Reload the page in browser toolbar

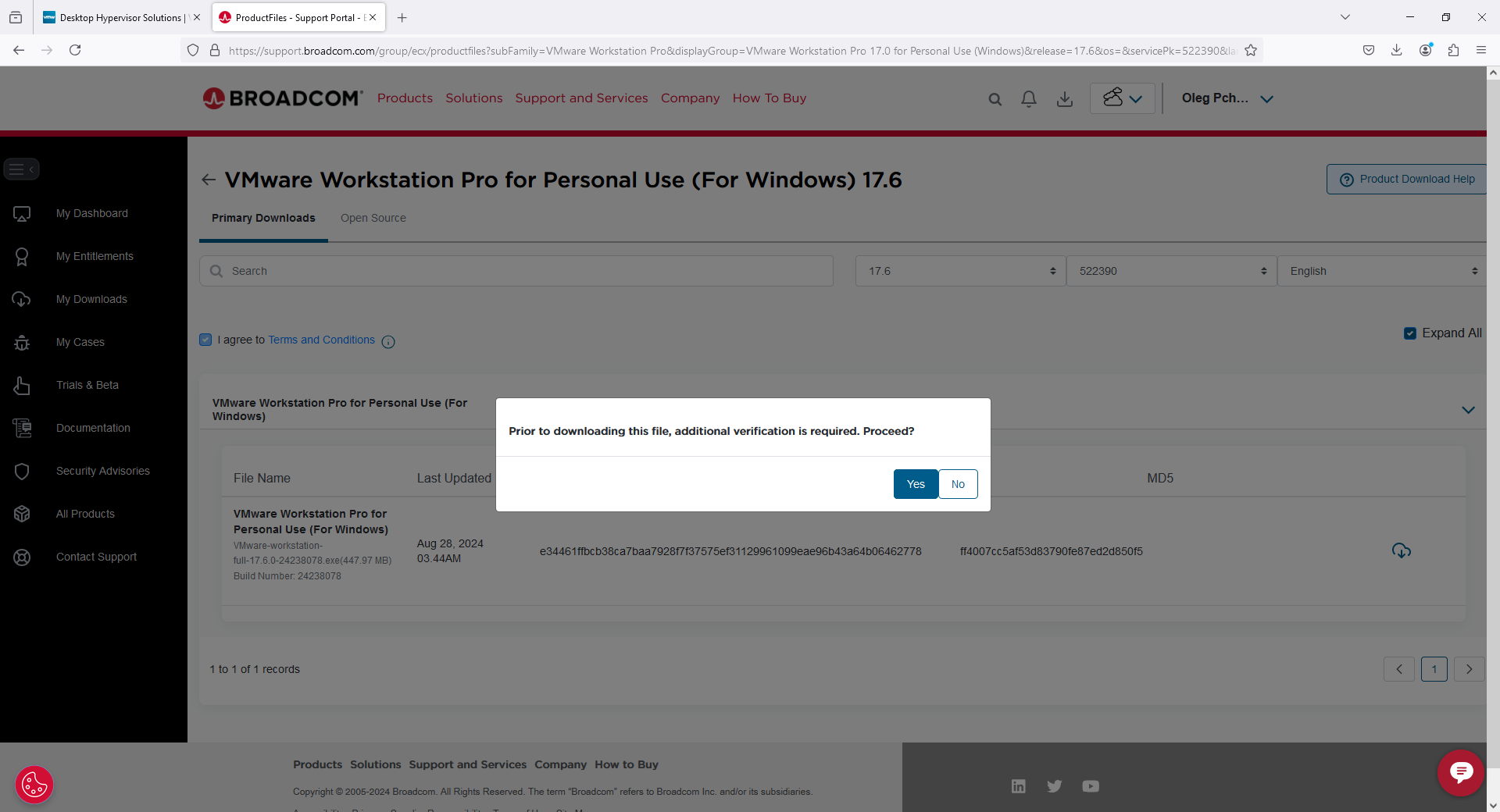click(75, 50)
